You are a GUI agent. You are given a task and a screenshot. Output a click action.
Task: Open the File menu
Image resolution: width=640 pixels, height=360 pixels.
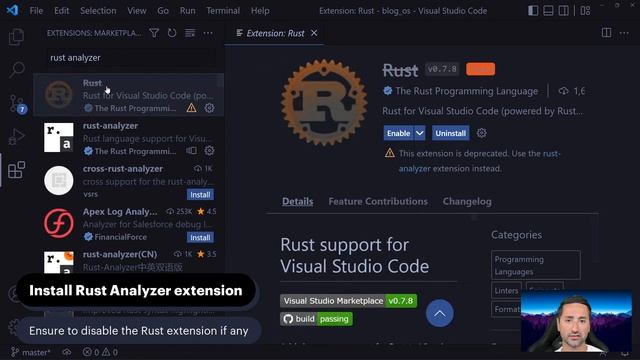click(x=36, y=11)
